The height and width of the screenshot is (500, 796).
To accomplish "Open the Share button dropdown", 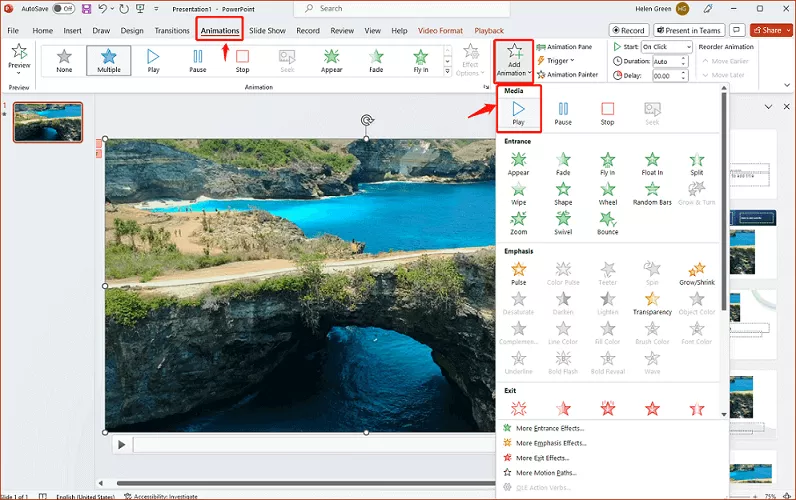I will [x=788, y=30].
